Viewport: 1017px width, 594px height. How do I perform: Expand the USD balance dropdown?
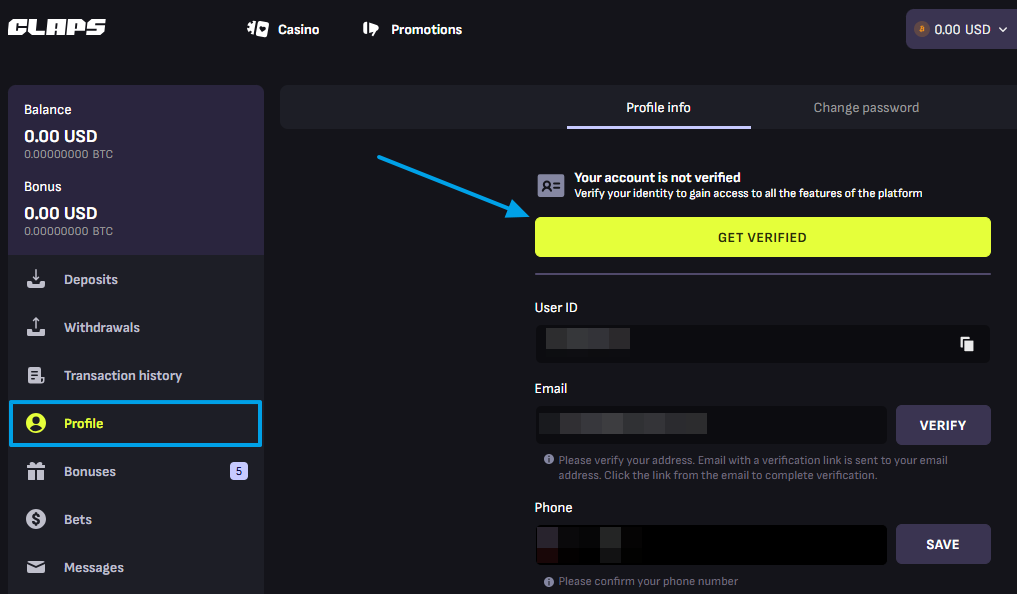pyautogui.click(x=1002, y=29)
